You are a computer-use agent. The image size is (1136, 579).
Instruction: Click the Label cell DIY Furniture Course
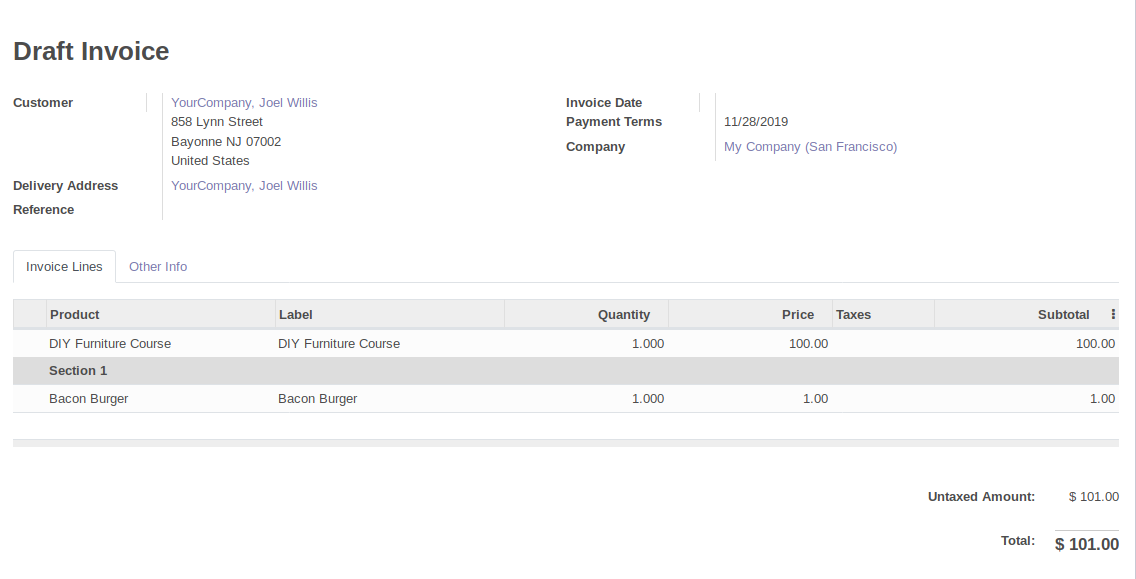[x=339, y=343]
